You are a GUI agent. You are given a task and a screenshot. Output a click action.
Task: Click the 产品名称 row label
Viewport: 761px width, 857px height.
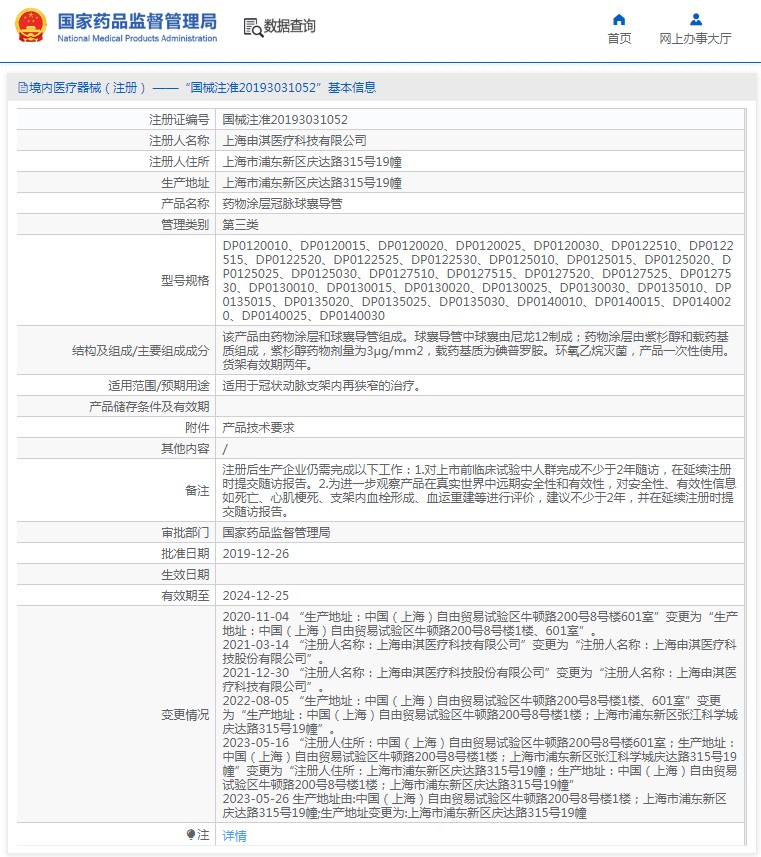(185, 203)
